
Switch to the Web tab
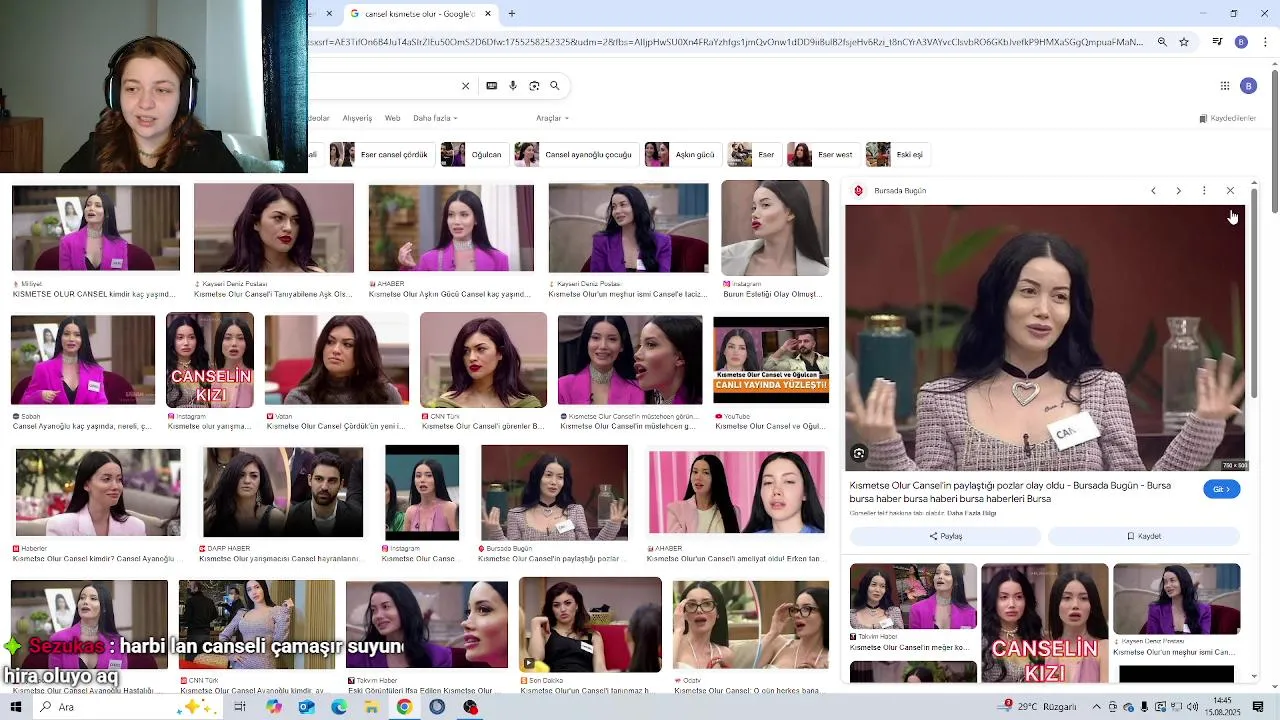pyautogui.click(x=393, y=118)
